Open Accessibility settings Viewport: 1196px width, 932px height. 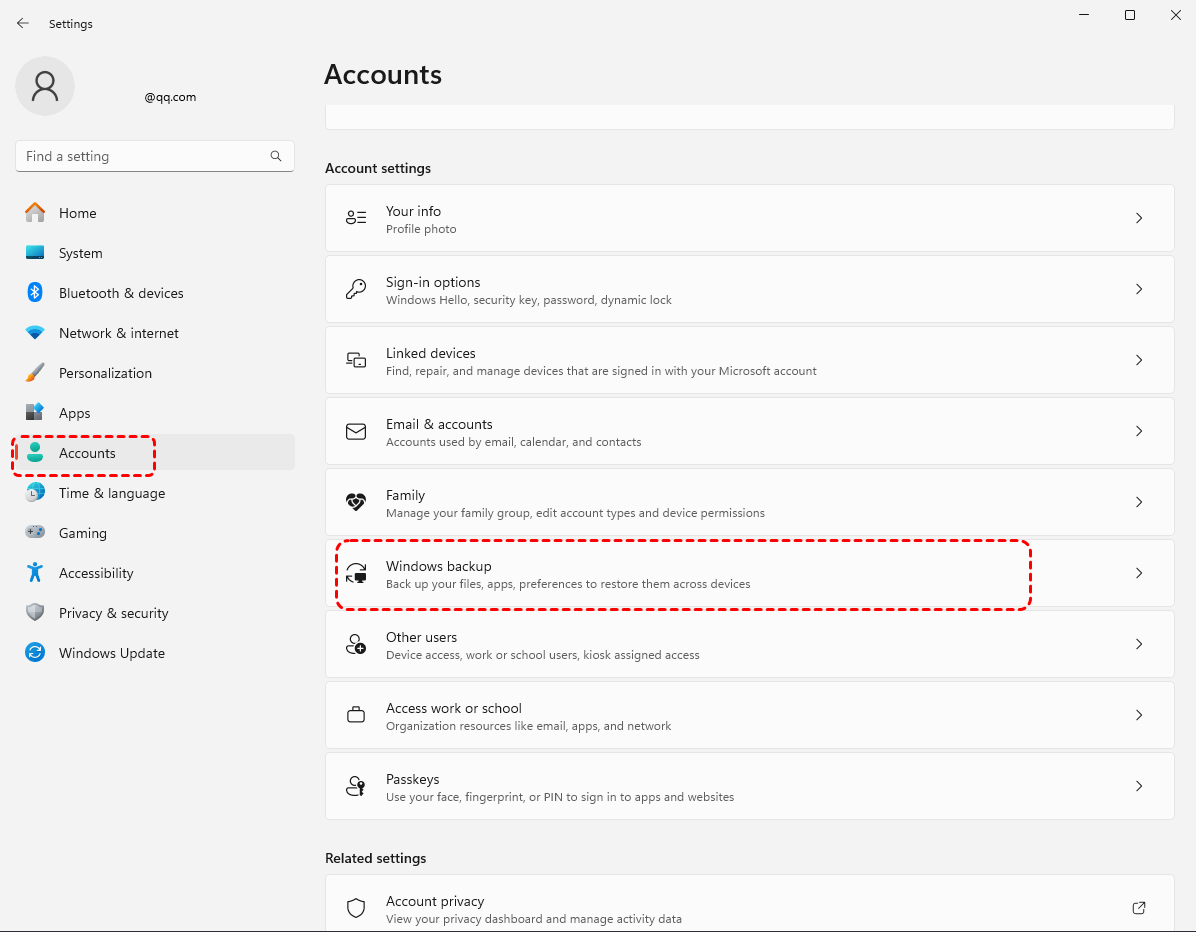155,573
